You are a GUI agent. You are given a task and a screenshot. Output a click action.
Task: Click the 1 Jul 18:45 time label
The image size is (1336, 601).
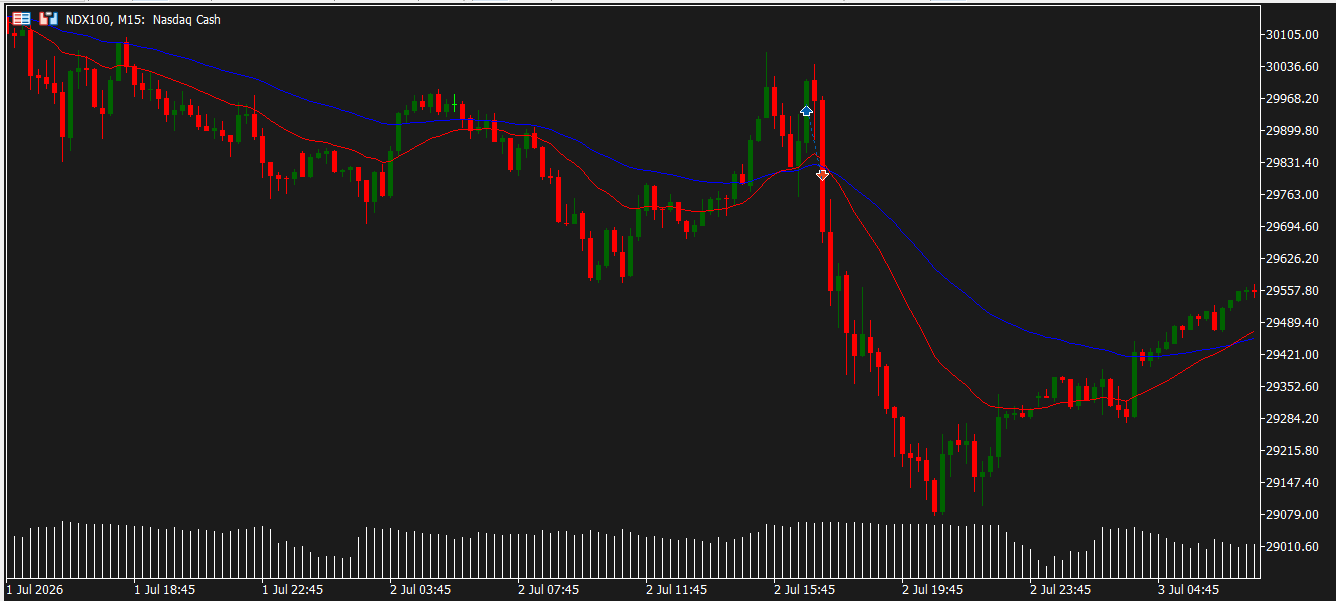point(165,590)
